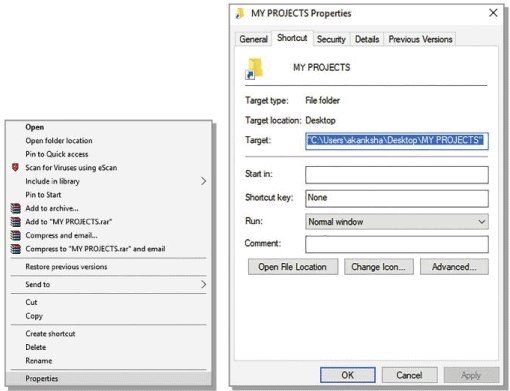Choose Include in library menu entry
Viewport: 510px width, 391px height.
coord(108,181)
